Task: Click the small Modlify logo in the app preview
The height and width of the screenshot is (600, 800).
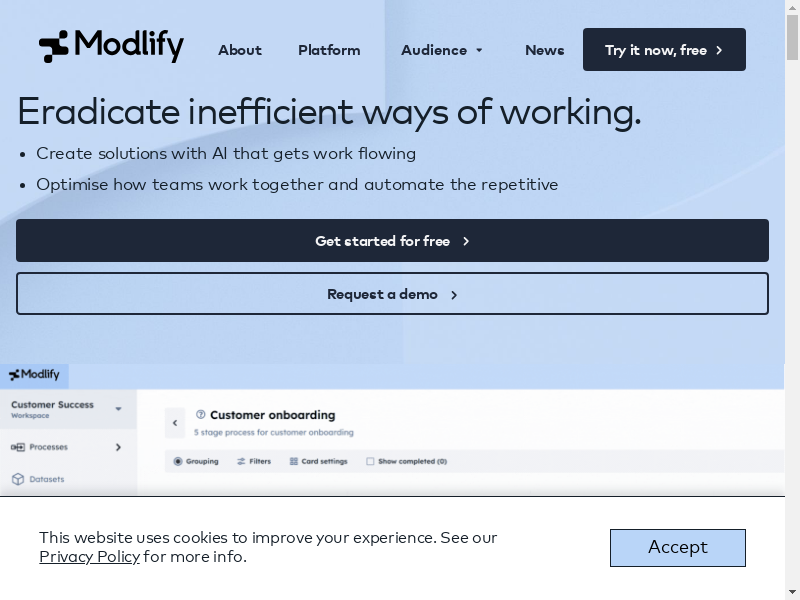Action: click(34, 375)
